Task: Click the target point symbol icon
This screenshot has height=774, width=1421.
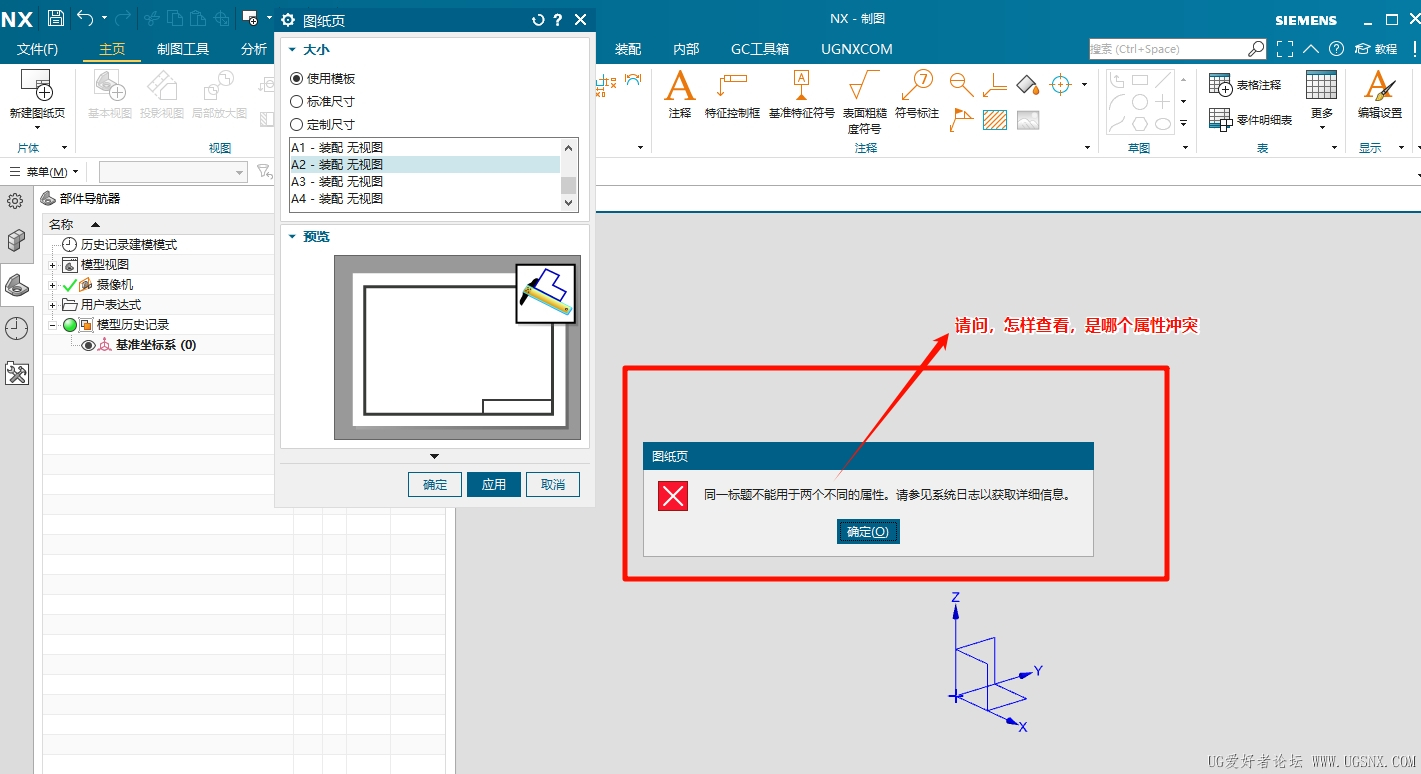Action: pos(961,85)
